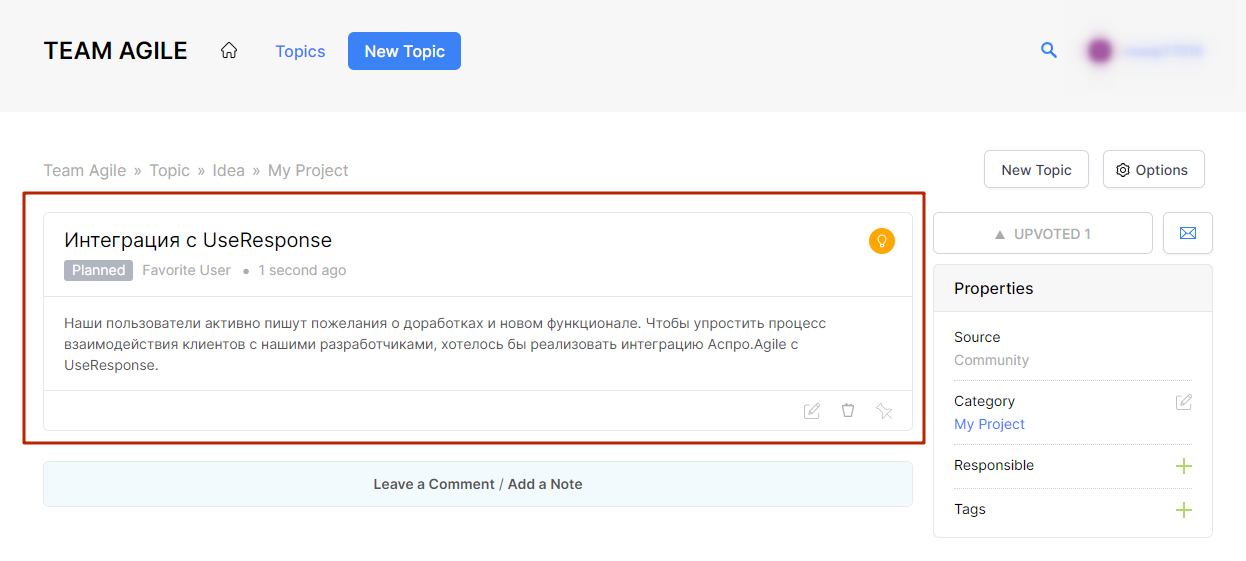Click the topic description paragraph
This screenshot has height=561, width=1246.
(x=445, y=344)
